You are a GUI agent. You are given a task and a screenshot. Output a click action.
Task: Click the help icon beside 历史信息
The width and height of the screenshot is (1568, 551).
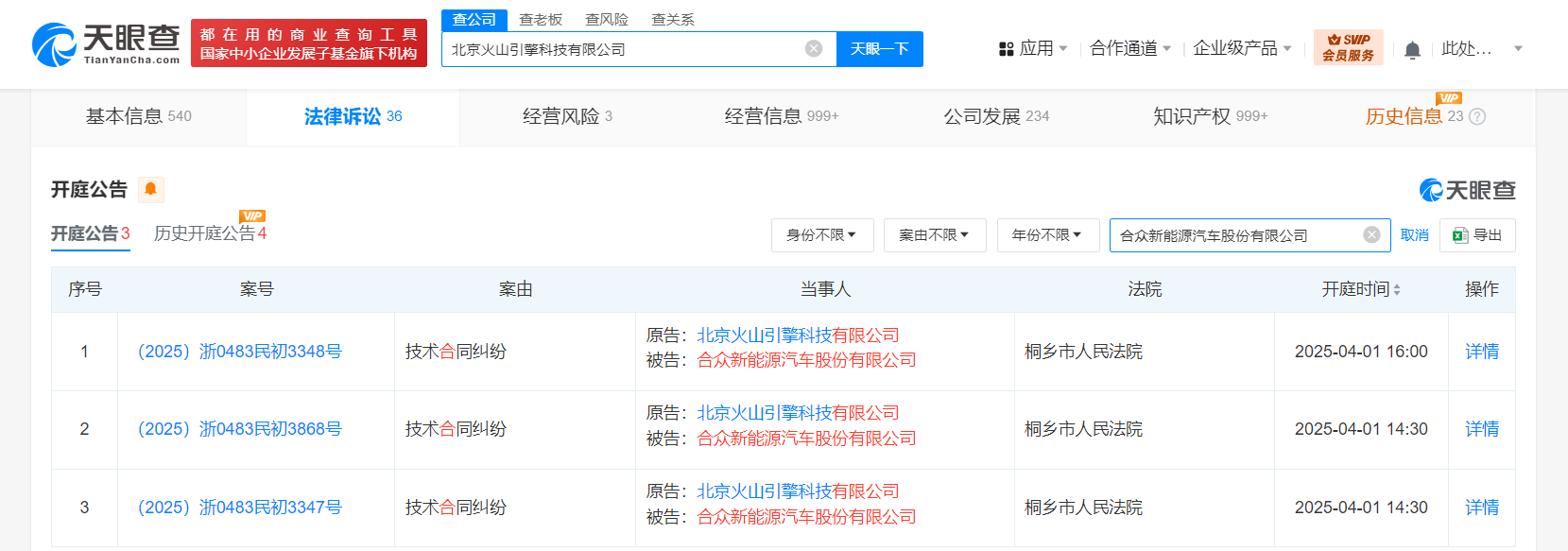(x=1477, y=116)
